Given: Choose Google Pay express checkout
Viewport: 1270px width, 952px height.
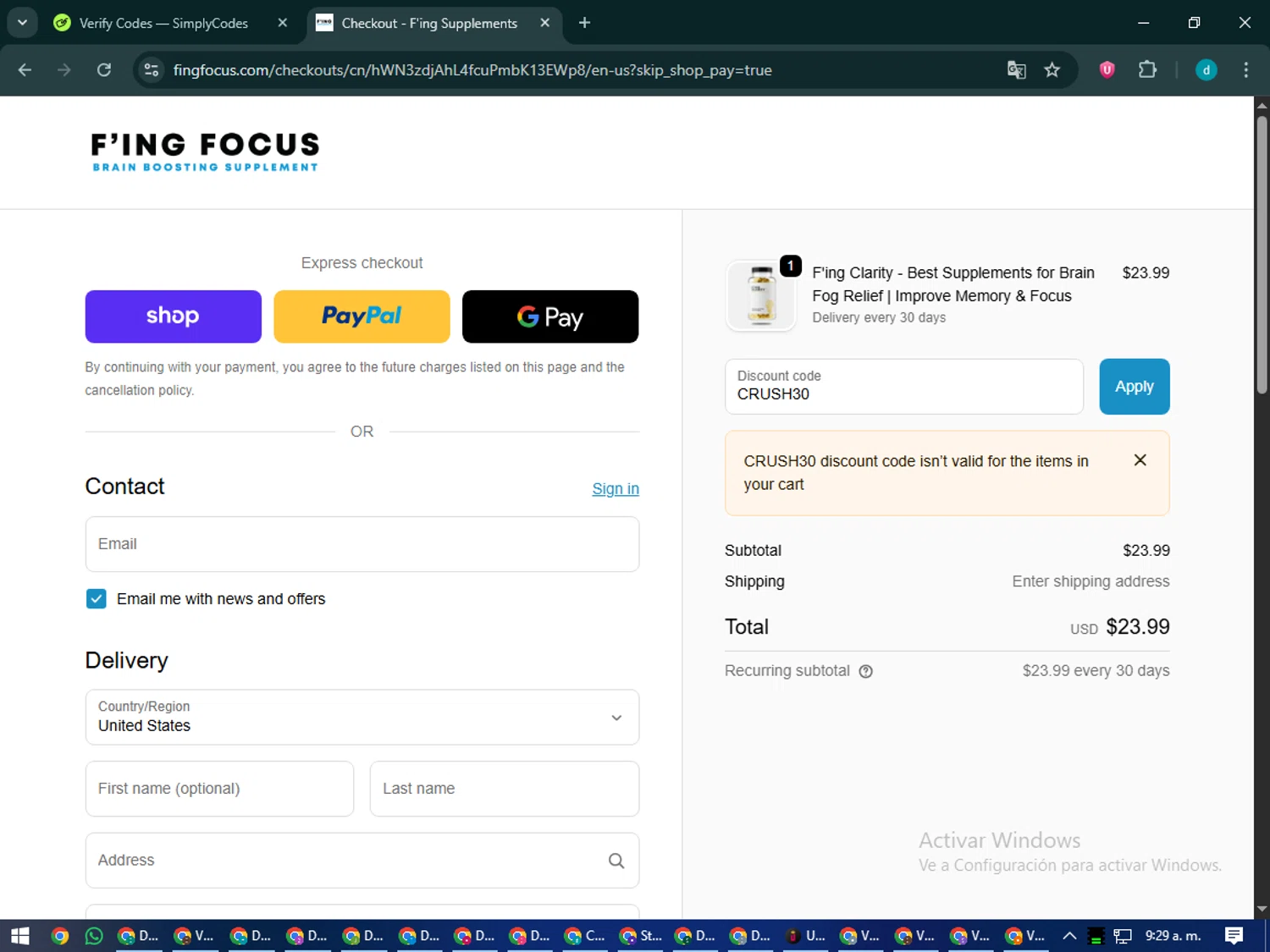Looking at the screenshot, I should (550, 316).
